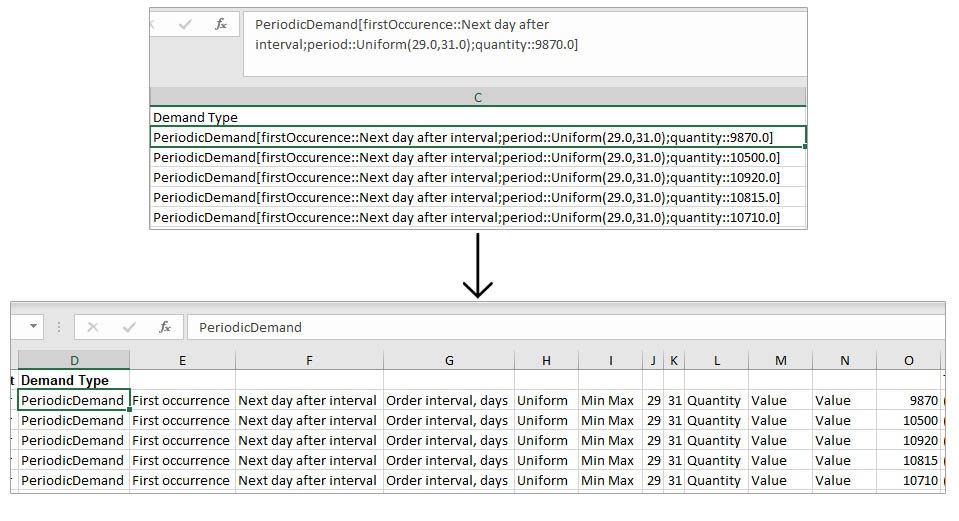Select the column F header
Screen dimensions: 959x521
click(x=309, y=361)
